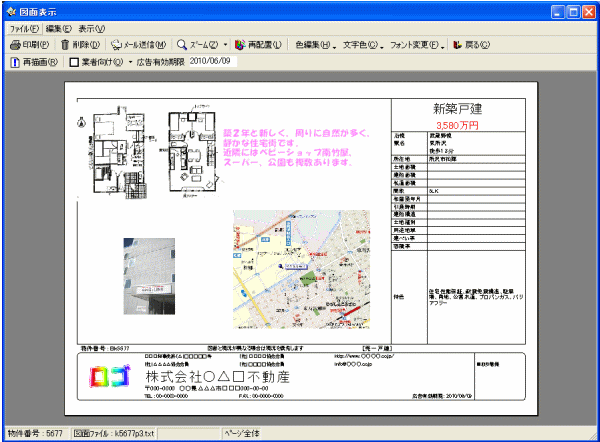Click the area map thumbnail
The width and height of the screenshot is (600, 442).
pyautogui.click(x=302, y=269)
